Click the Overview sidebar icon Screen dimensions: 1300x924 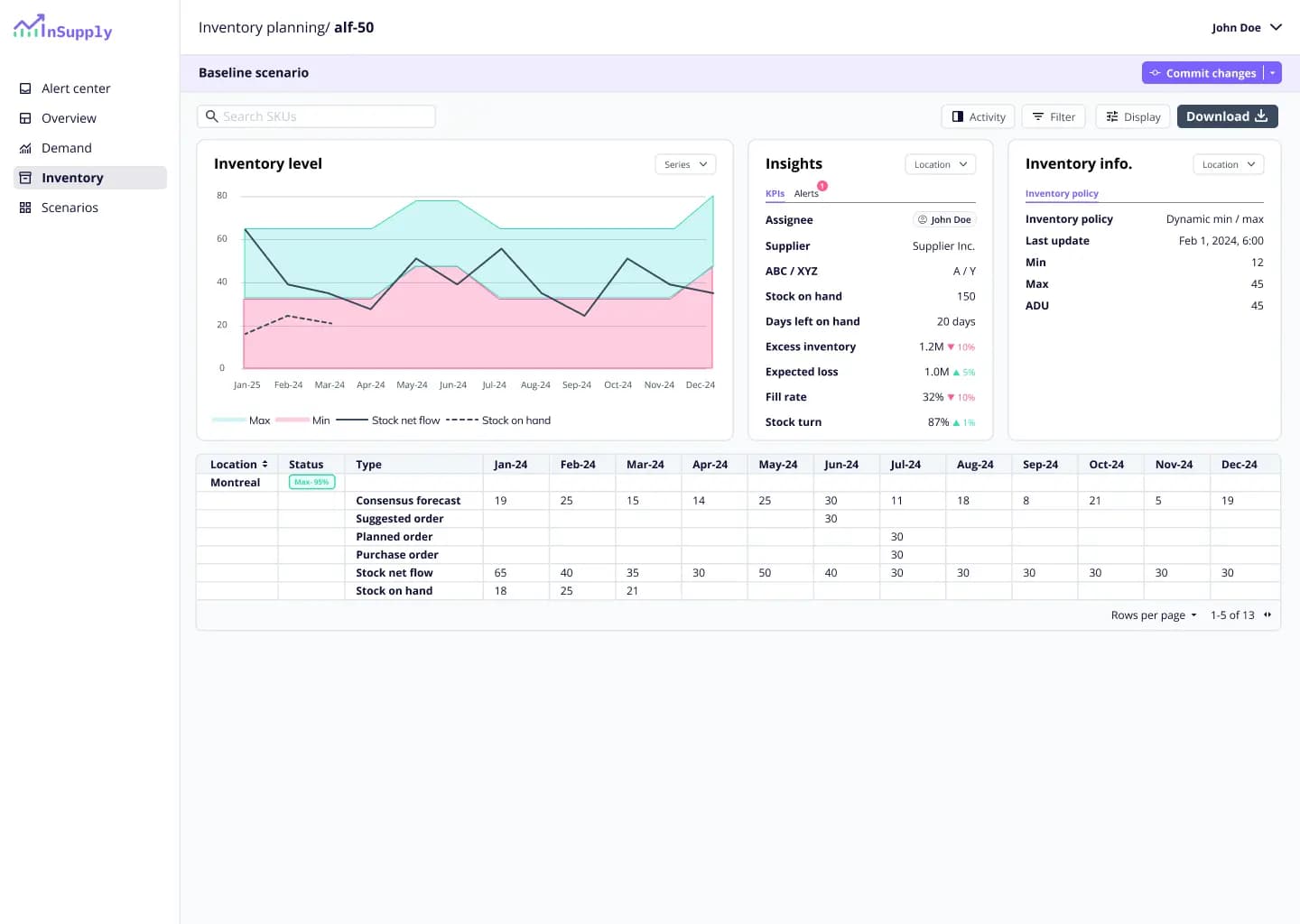25,118
